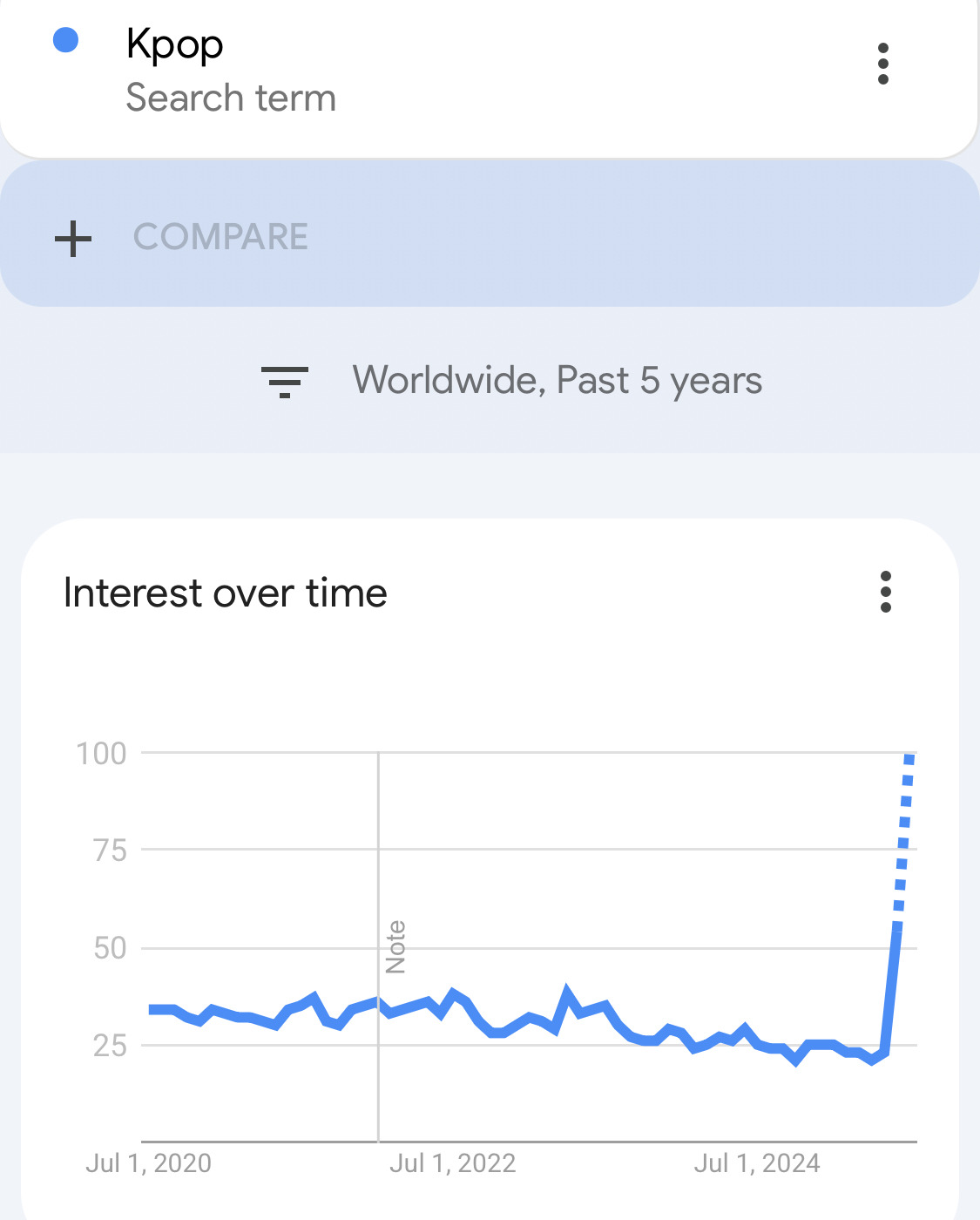Edit the Kpop search term
Image resolution: width=980 pixels, height=1220 pixels.
point(175,44)
